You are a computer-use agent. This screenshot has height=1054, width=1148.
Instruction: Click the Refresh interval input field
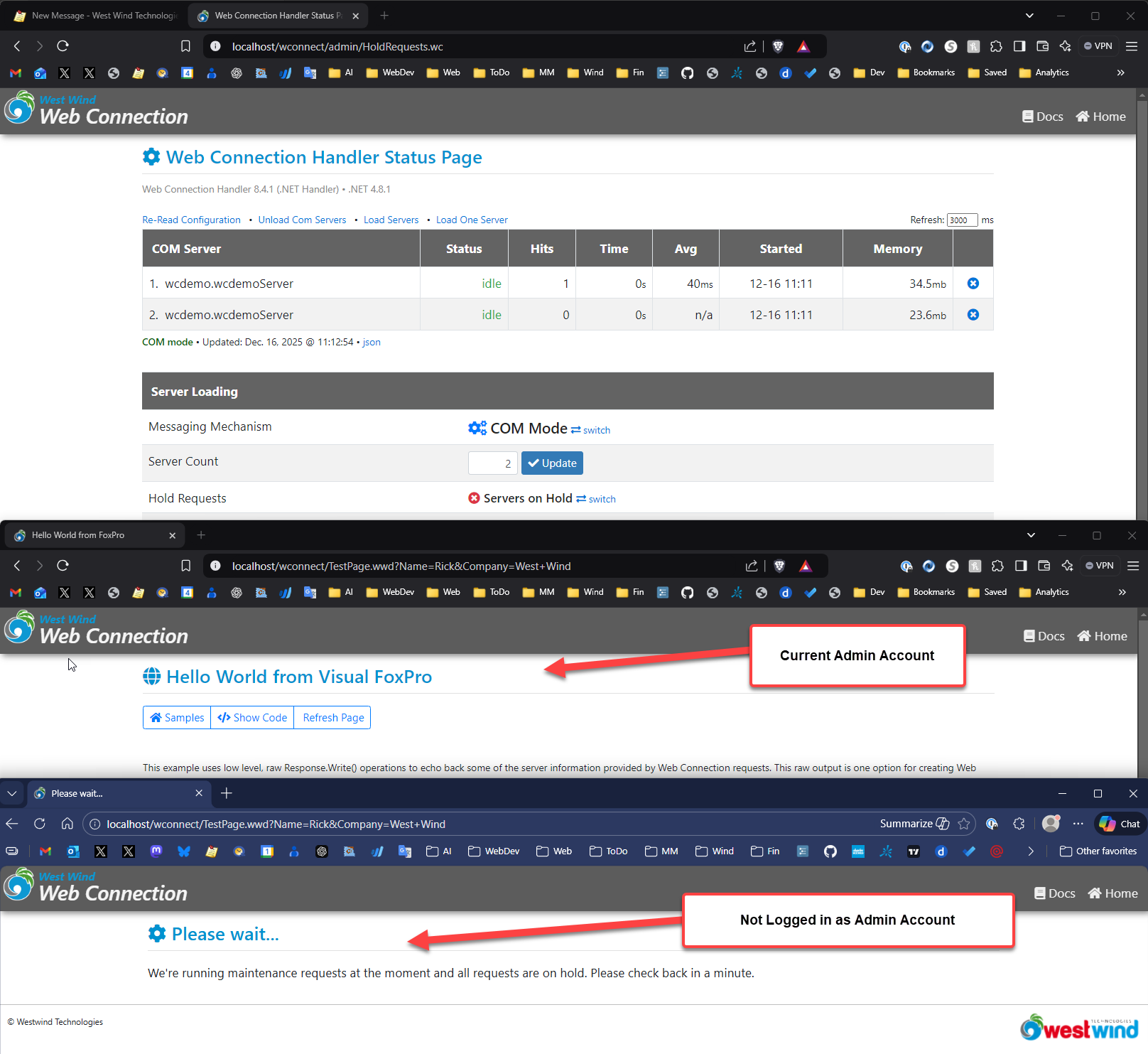tap(962, 220)
